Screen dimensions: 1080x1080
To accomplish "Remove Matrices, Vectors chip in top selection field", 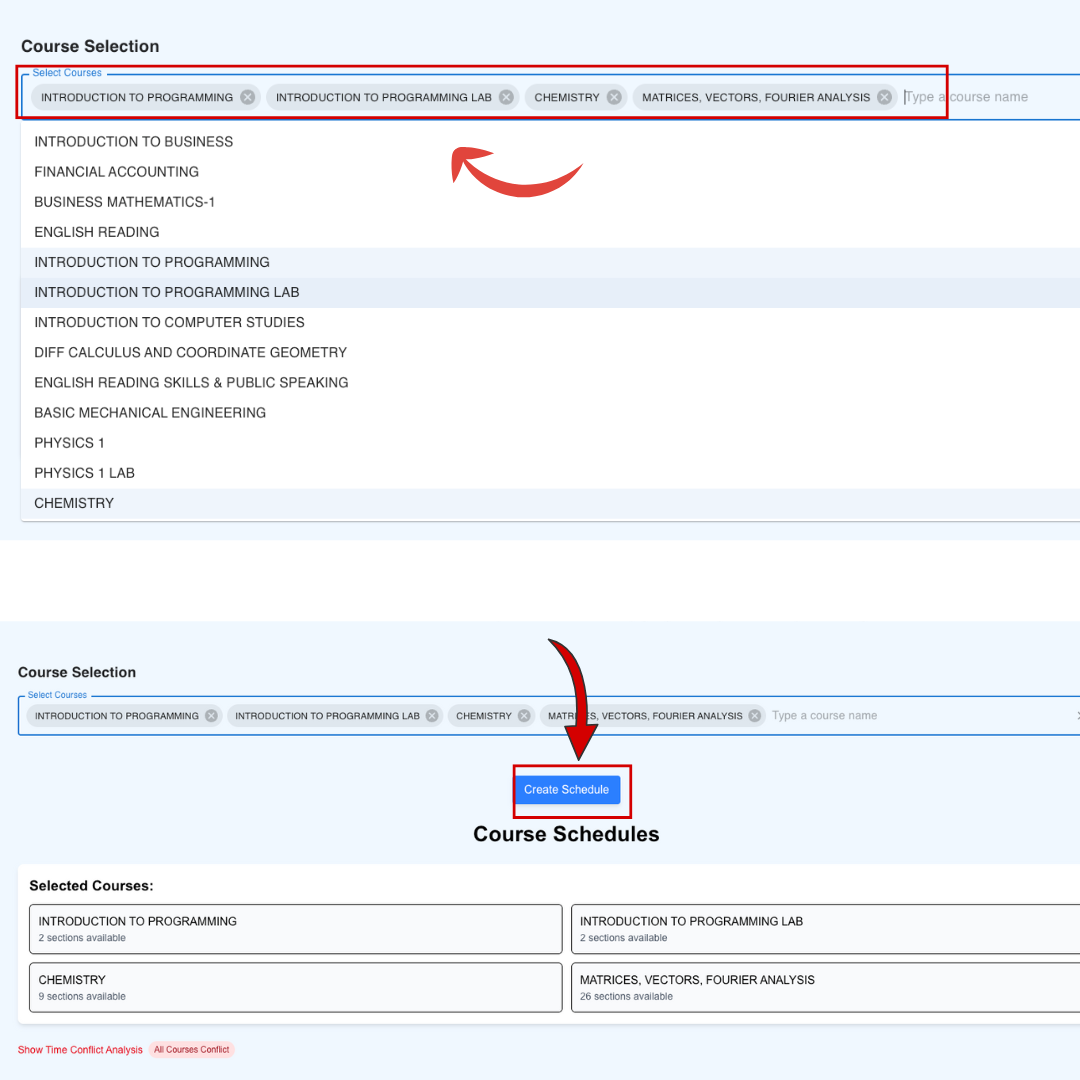I will click(x=884, y=97).
